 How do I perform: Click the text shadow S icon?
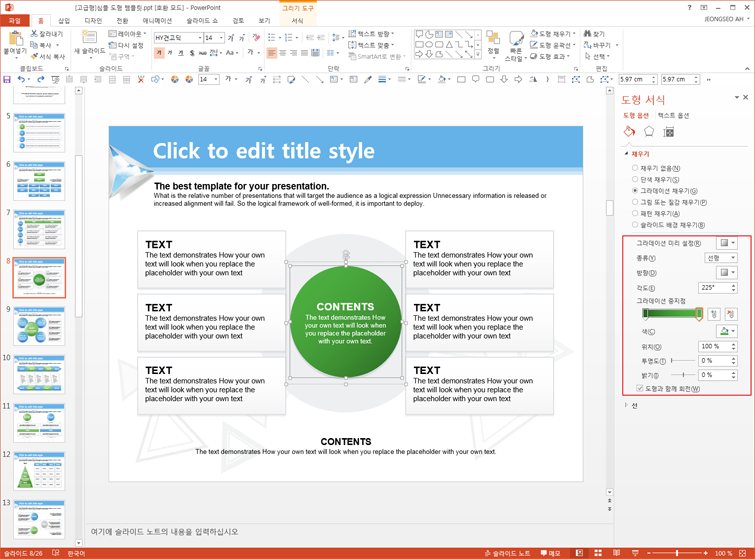tap(192, 52)
